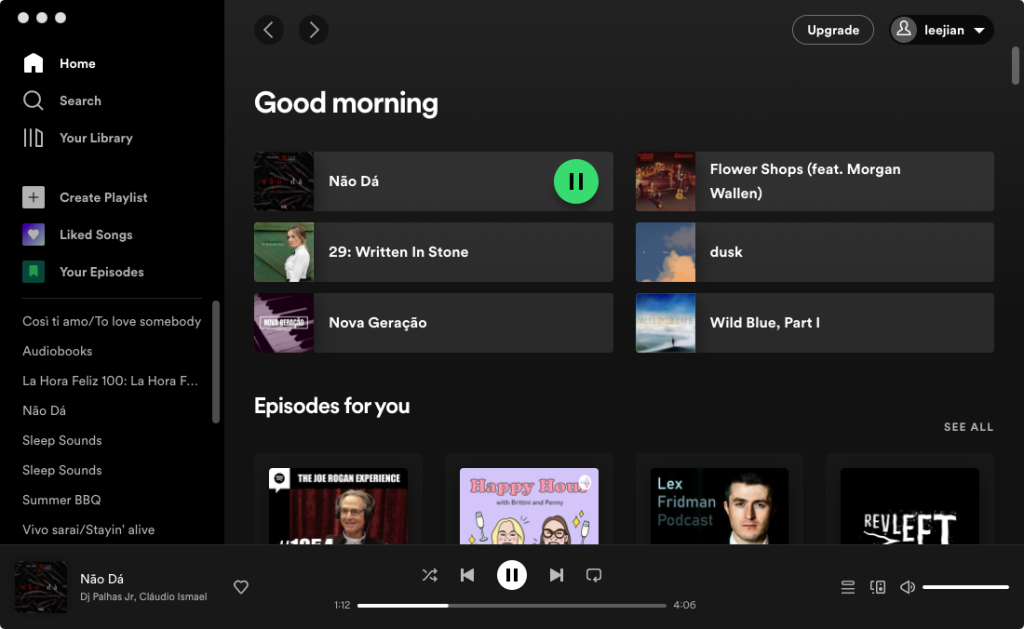Click the Upgrade button
The image size is (1024, 629).
coord(832,30)
